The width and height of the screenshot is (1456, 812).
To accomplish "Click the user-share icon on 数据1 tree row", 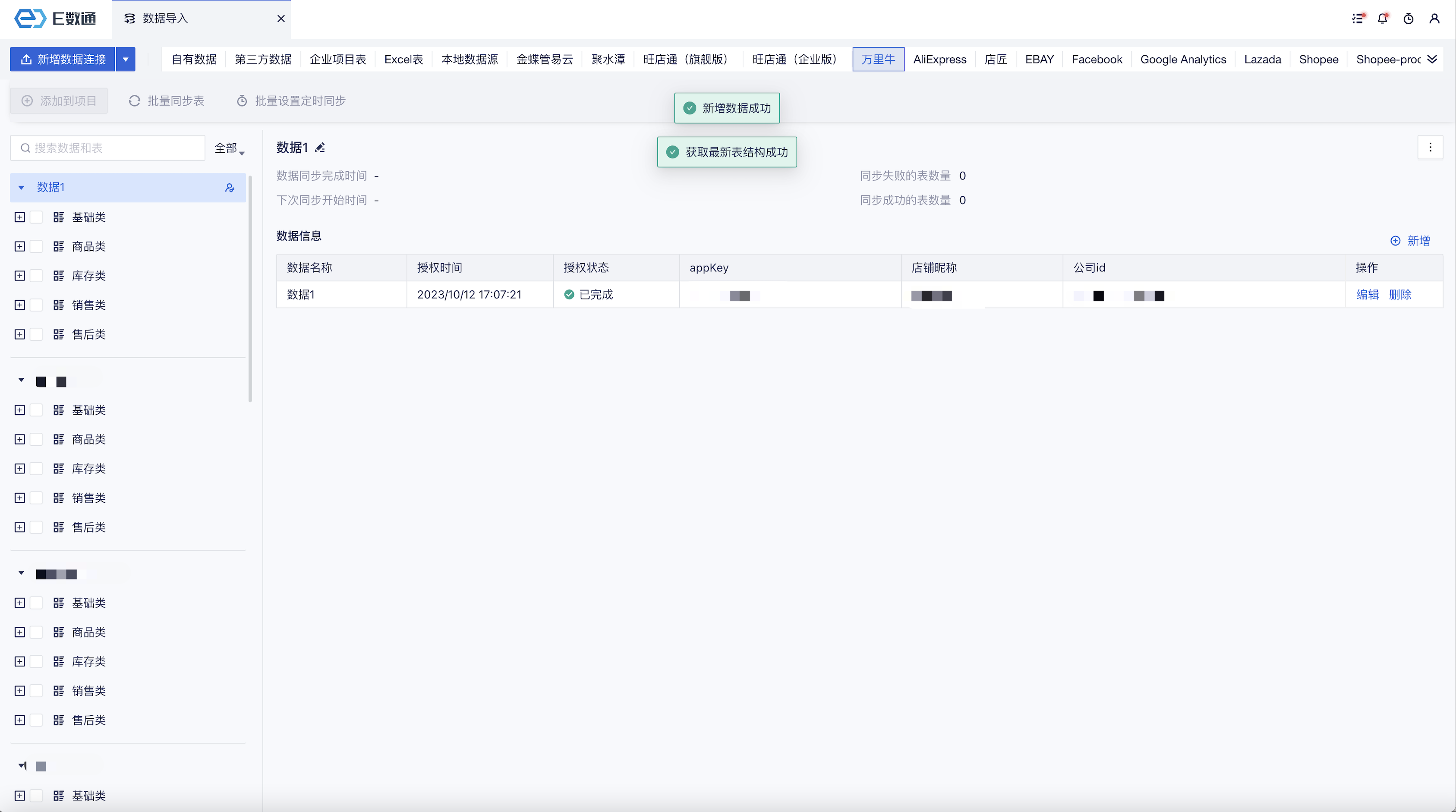I will [230, 188].
